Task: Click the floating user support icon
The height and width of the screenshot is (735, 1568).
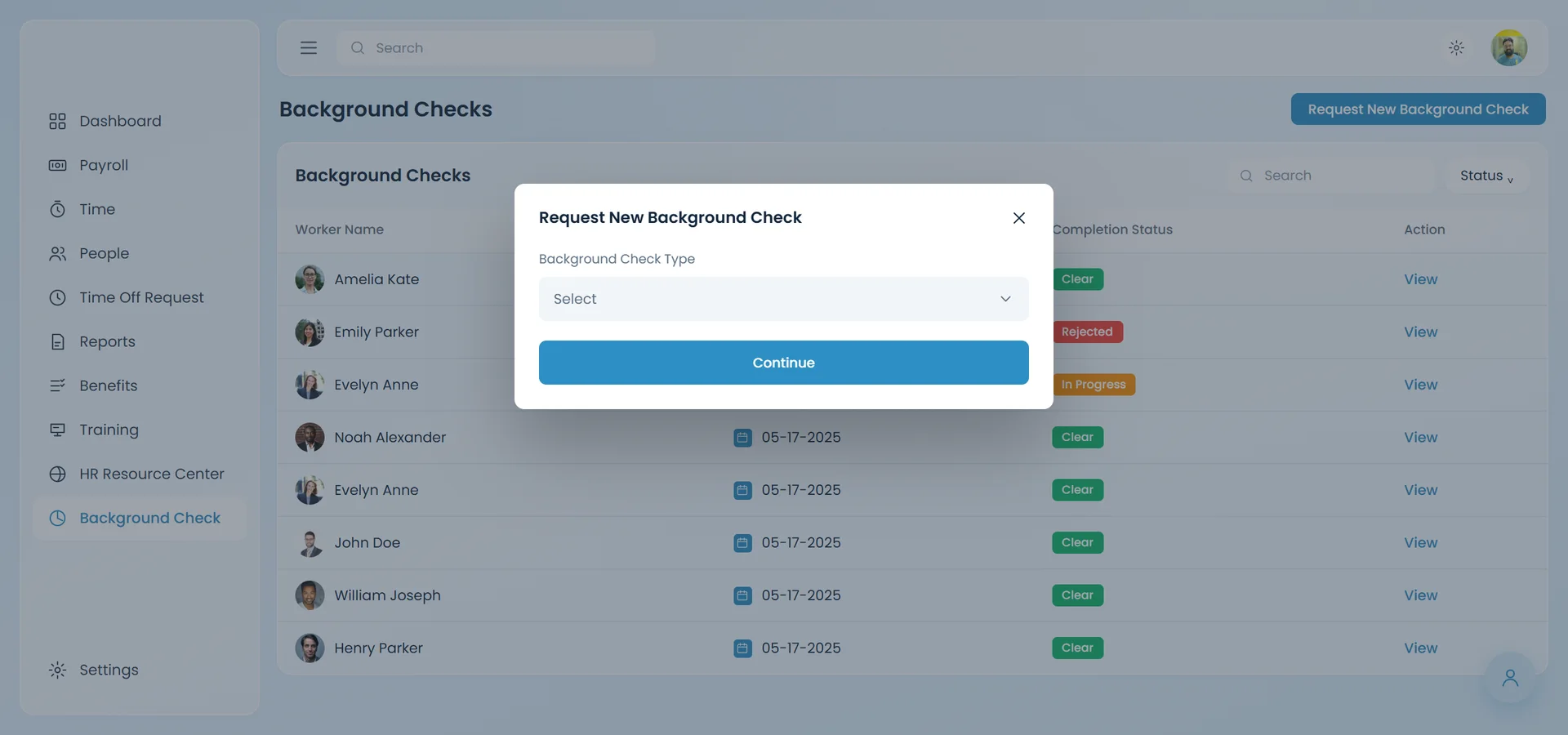Action: [x=1510, y=678]
